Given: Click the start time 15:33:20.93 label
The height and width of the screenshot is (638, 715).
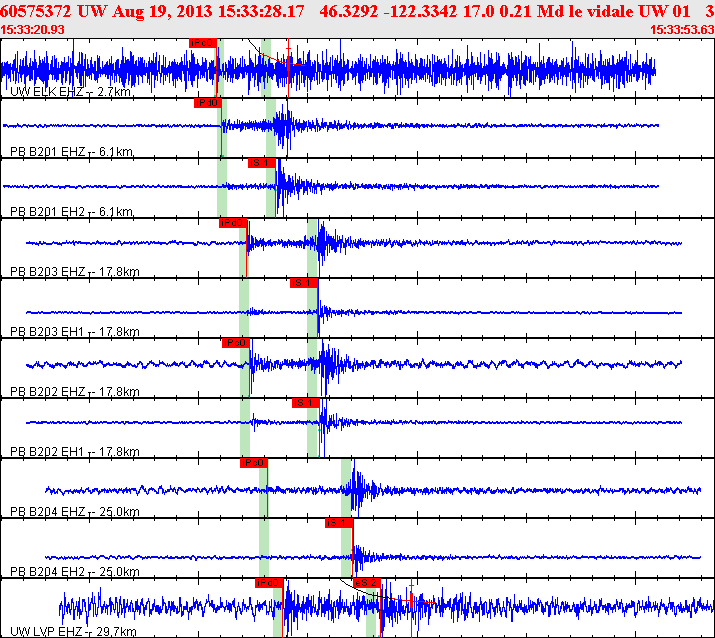Looking at the screenshot, I should 32,30.
